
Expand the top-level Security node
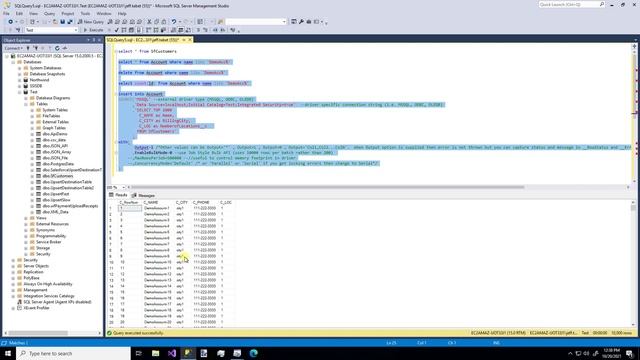[13, 260]
